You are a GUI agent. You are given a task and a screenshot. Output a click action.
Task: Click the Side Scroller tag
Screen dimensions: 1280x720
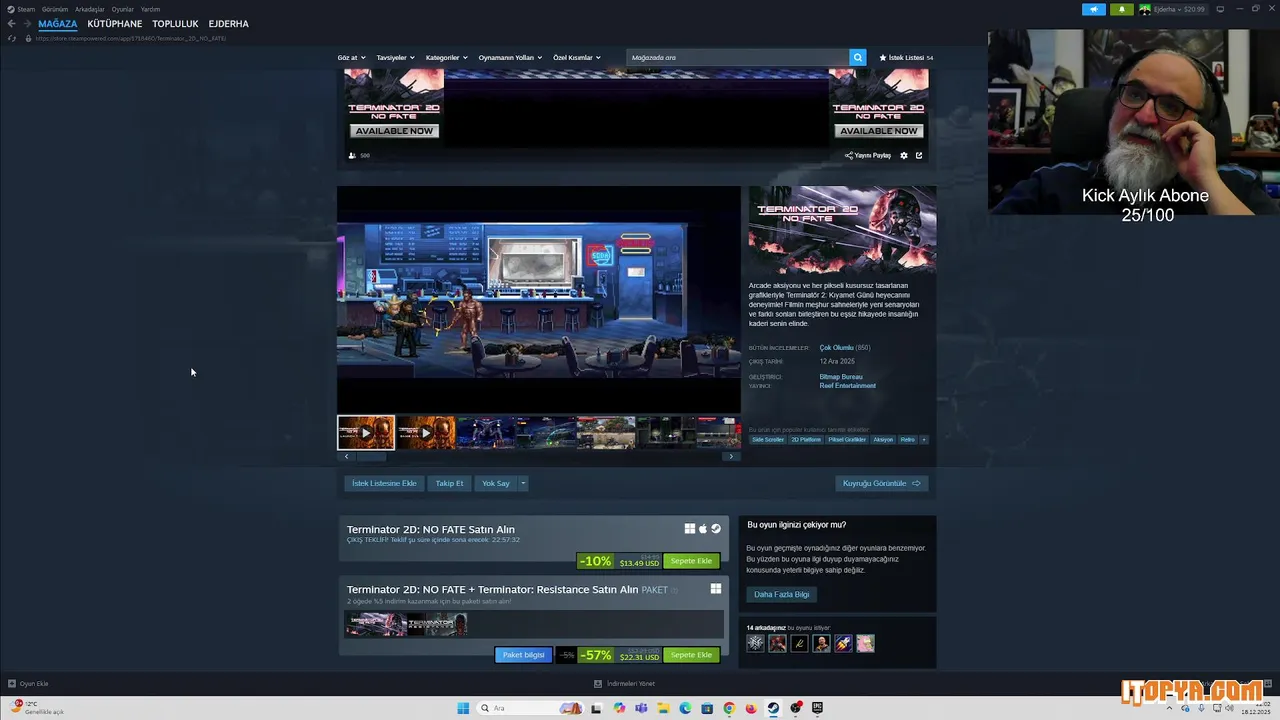pos(768,439)
